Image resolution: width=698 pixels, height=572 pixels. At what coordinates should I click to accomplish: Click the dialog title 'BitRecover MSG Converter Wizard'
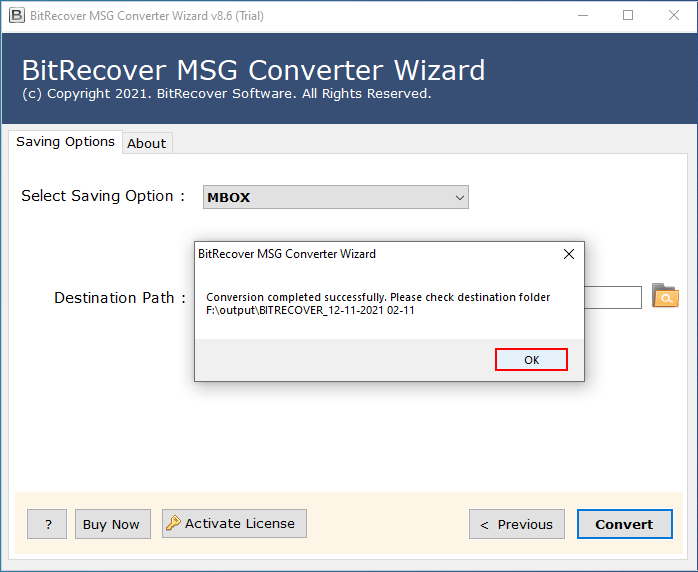click(287, 254)
